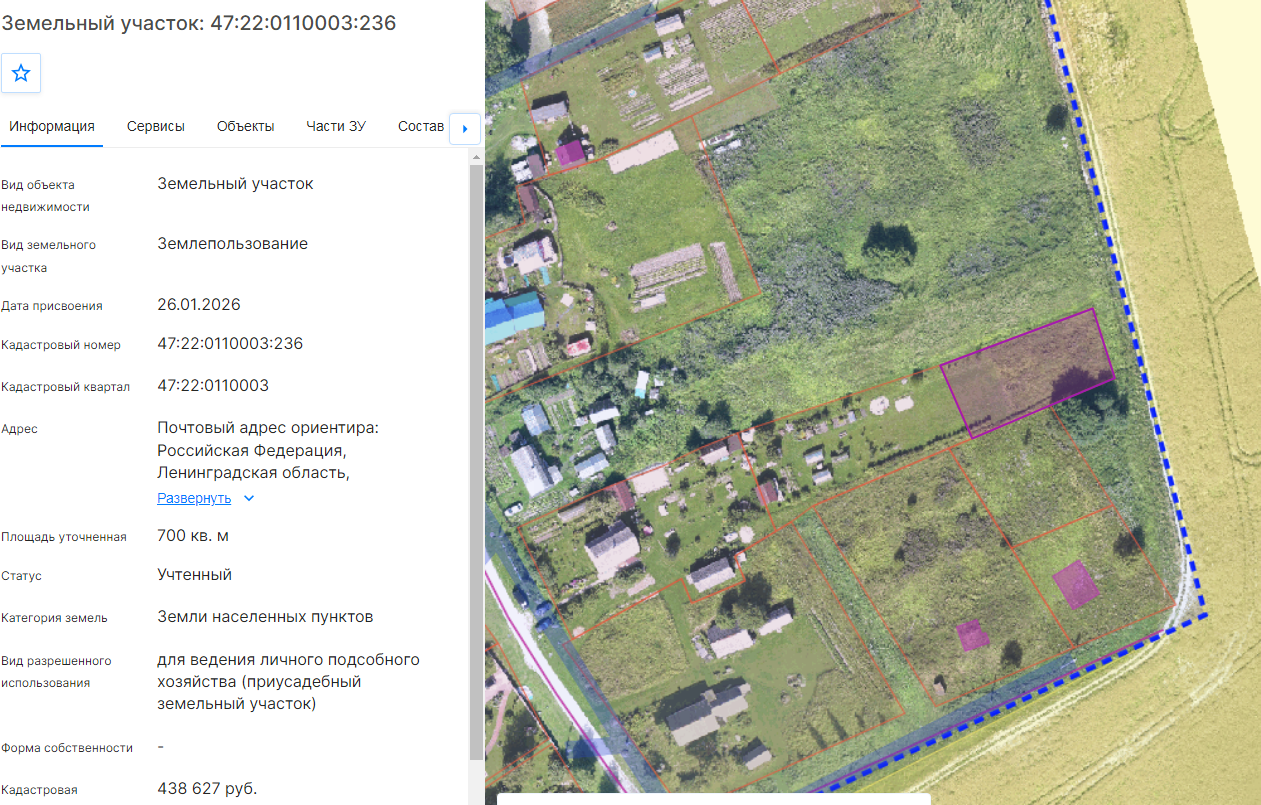Click the info panel vertical scrollbar
Viewport: 1261px width, 805px height.
point(475,456)
